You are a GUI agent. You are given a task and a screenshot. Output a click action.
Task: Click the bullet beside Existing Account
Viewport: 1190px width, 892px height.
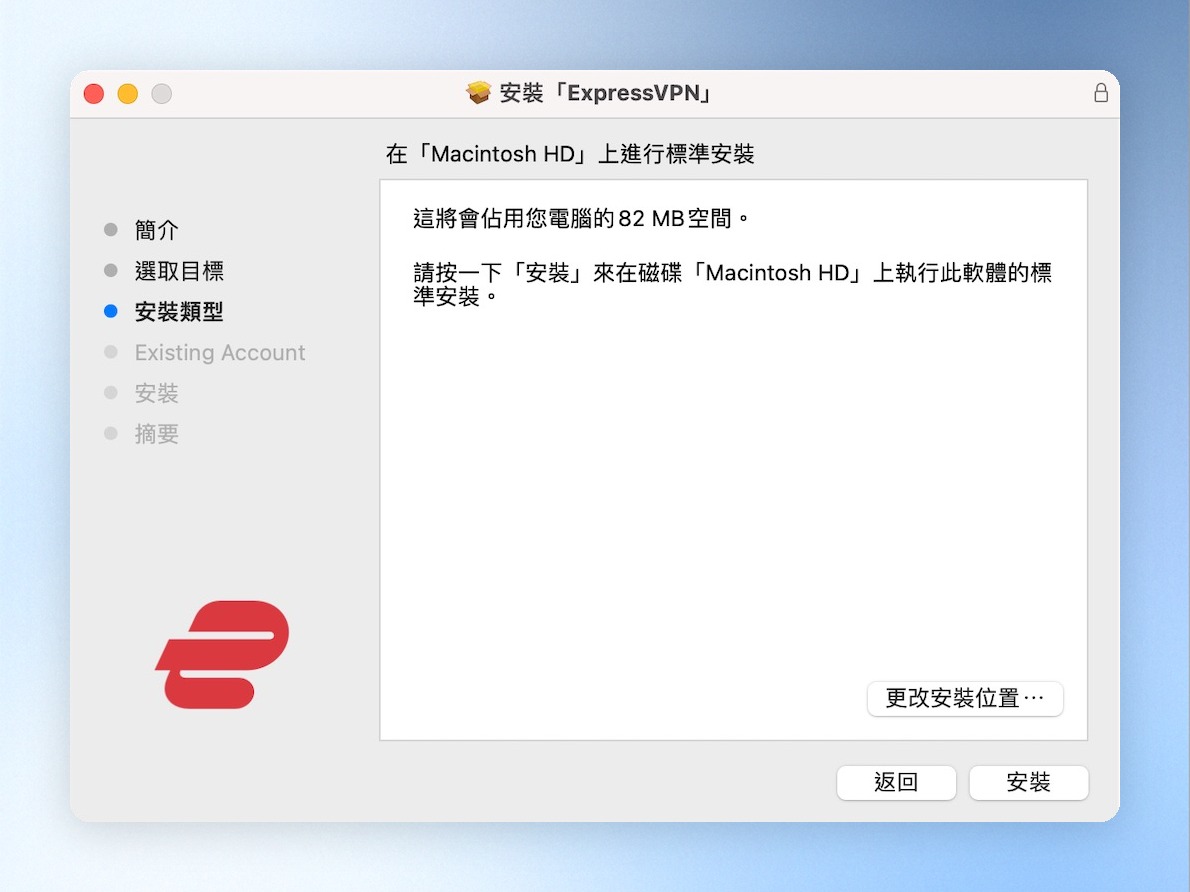[x=111, y=352]
